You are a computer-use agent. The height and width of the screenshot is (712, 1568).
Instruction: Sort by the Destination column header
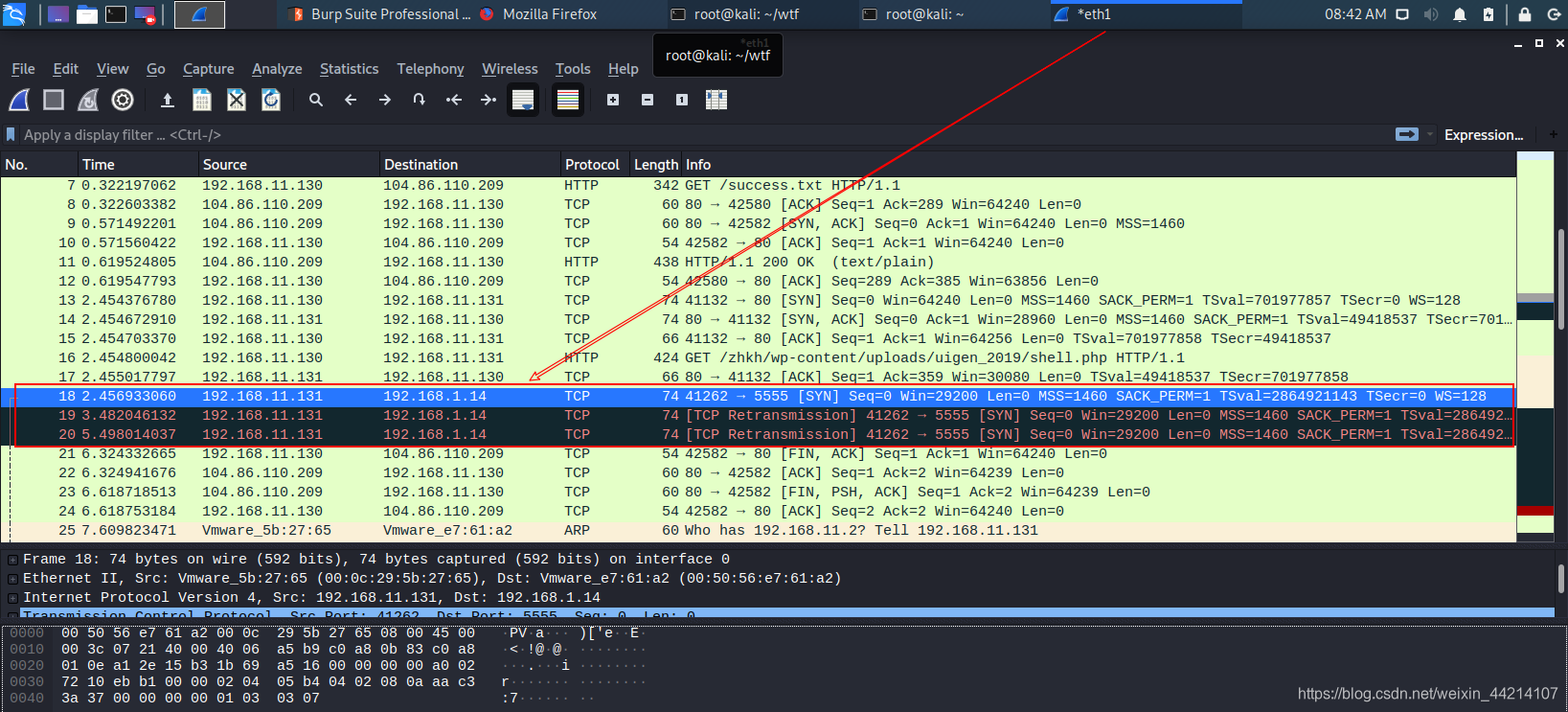(x=469, y=165)
